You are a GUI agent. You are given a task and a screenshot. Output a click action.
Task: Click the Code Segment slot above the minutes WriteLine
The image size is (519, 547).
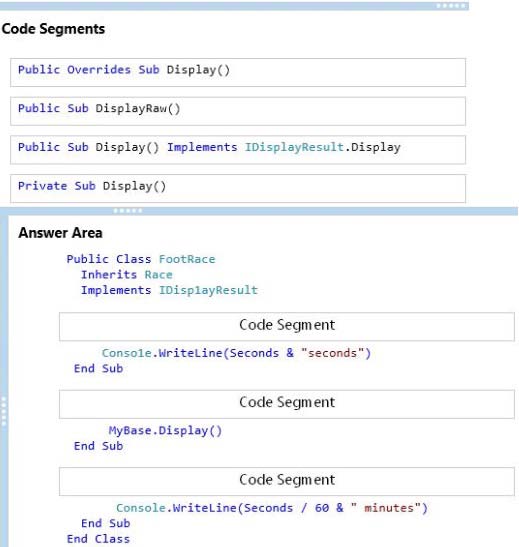click(287, 481)
